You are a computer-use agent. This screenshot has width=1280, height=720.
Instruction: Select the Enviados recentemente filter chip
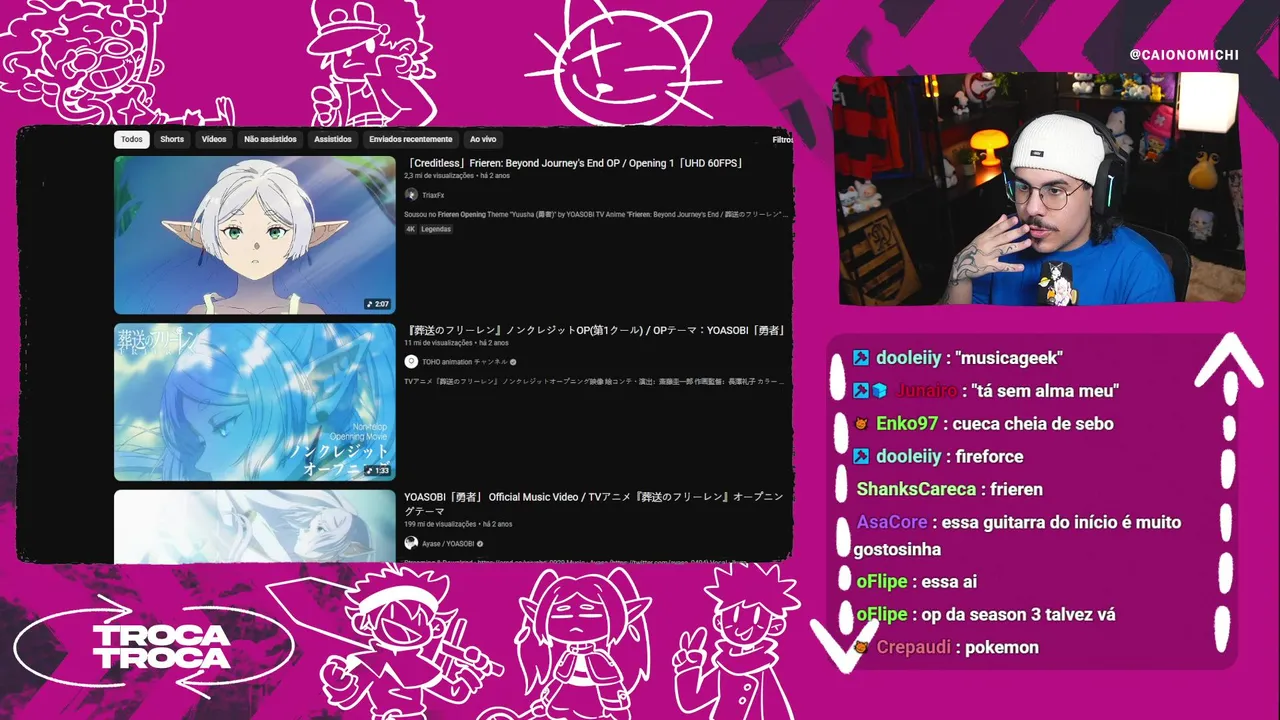pyautogui.click(x=410, y=139)
